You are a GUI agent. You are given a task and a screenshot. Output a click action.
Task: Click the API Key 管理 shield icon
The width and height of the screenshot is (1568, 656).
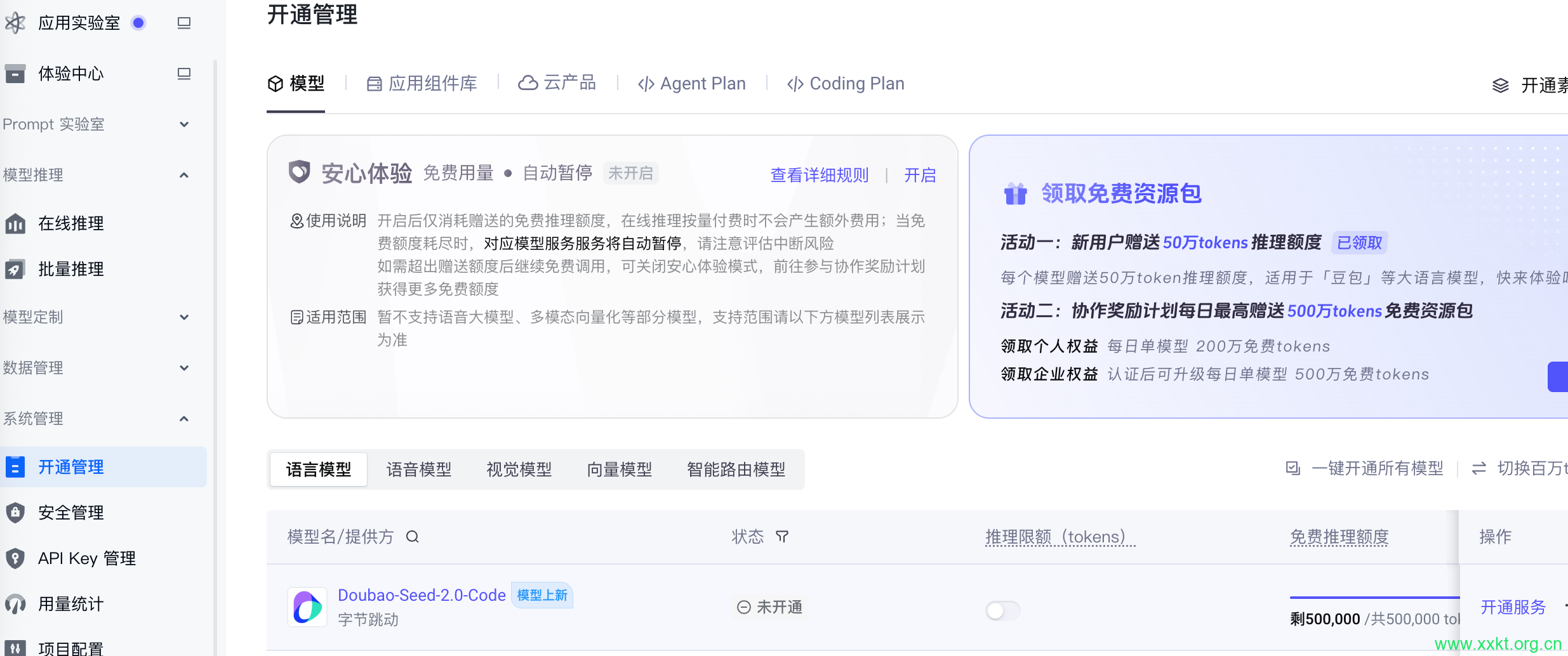[x=15, y=558]
